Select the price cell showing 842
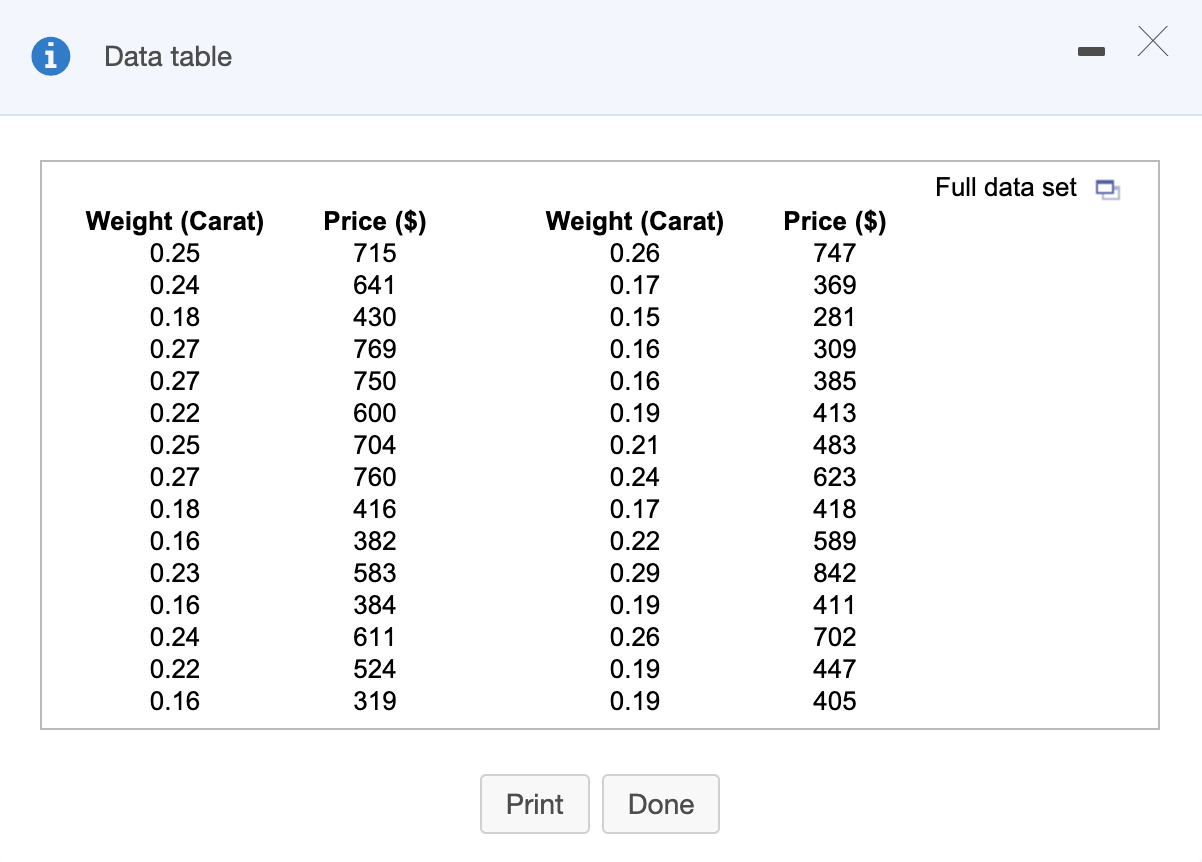Viewport: 1202px width, 862px height. point(834,573)
